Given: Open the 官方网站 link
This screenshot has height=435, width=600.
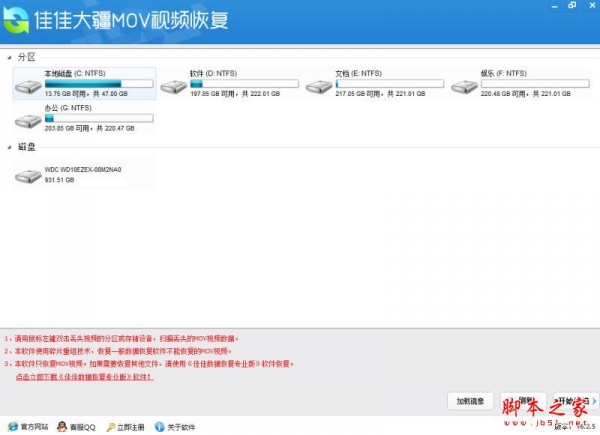Looking at the screenshot, I should click(34, 427).
